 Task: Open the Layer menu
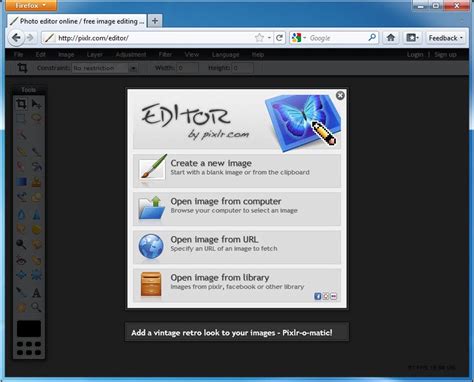coord(95,55)
